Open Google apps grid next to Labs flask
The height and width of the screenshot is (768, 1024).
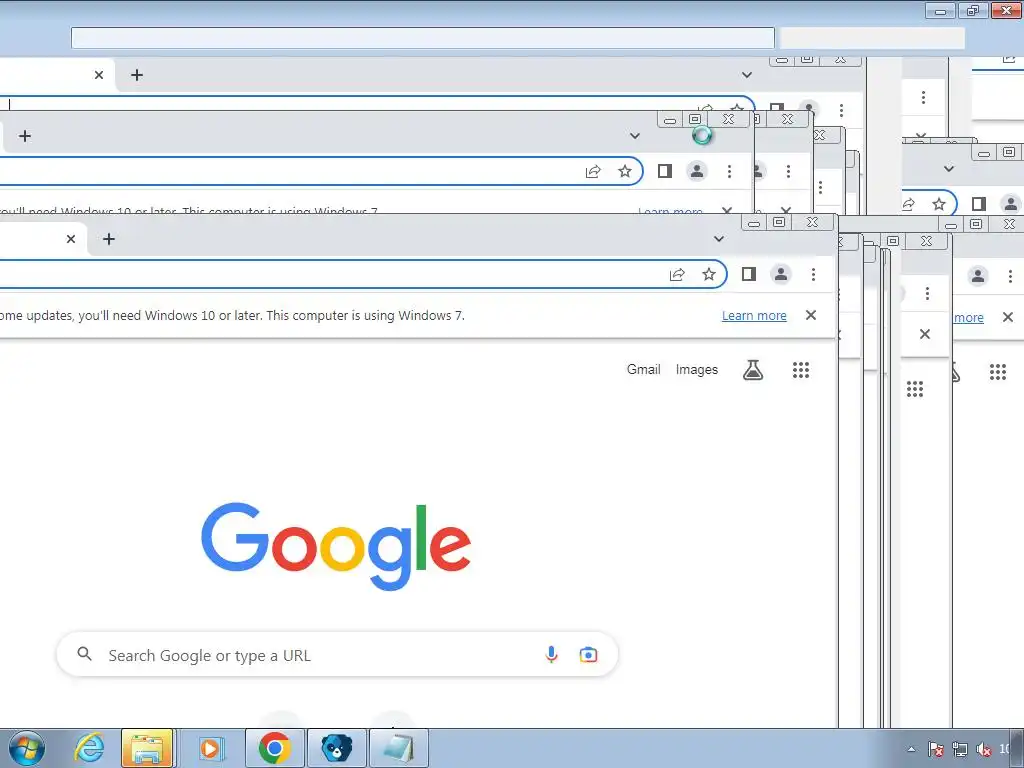[x=801, y=370]
